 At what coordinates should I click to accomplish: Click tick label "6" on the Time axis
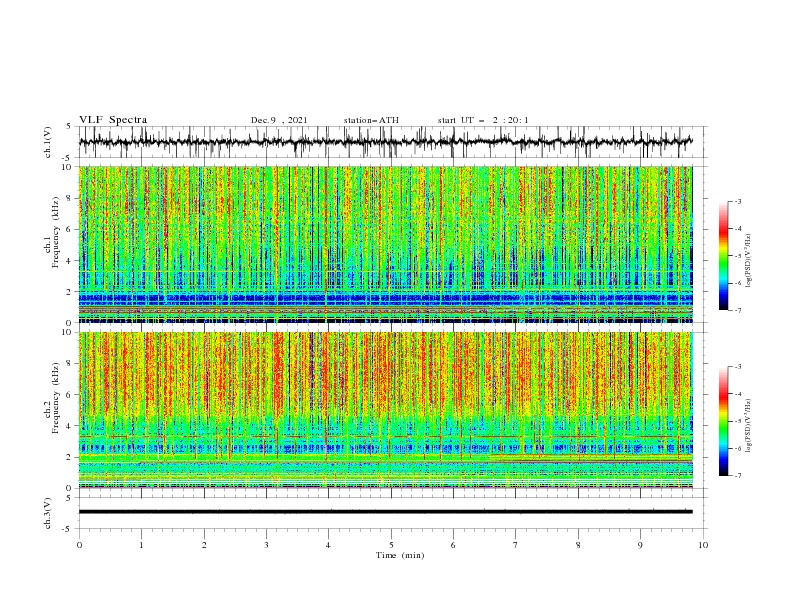click(454, 545)
